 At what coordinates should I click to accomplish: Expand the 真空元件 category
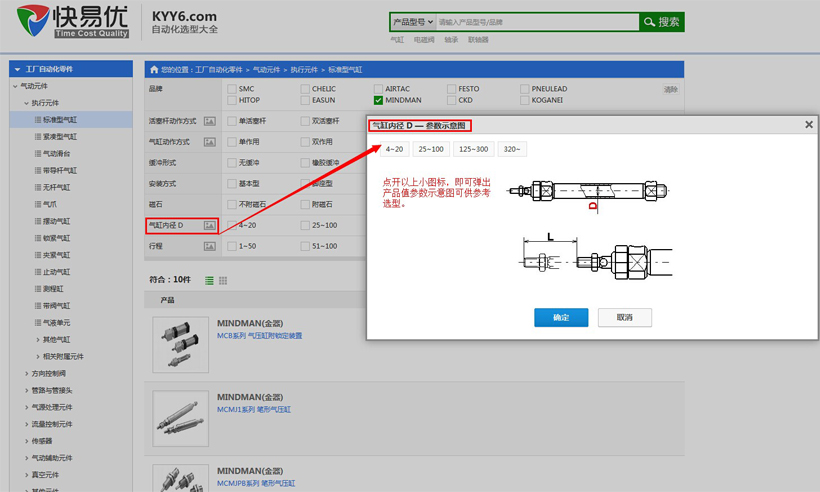(26, 475)
